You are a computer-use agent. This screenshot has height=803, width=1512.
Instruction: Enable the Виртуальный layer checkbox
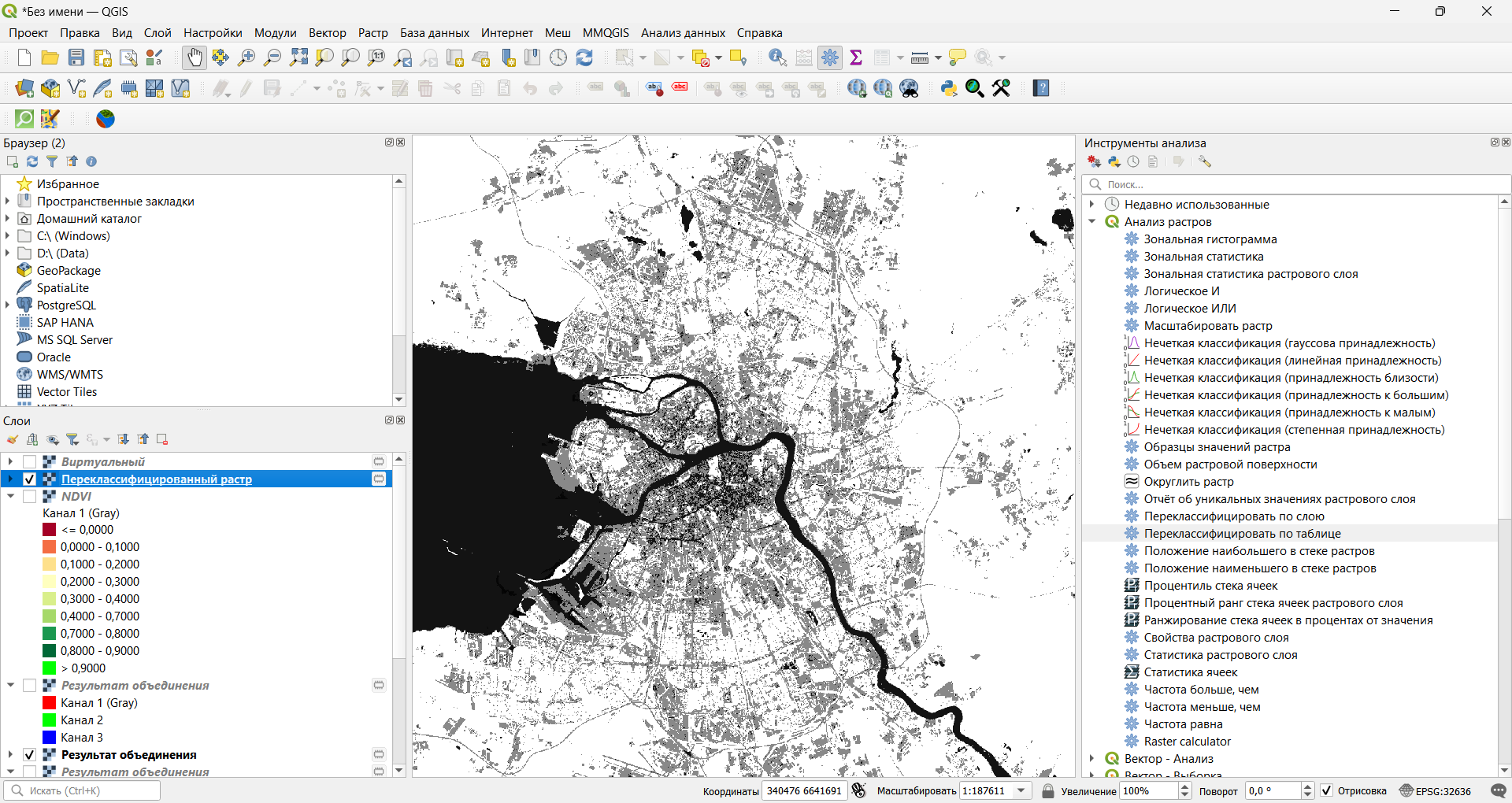click(30, 462)
